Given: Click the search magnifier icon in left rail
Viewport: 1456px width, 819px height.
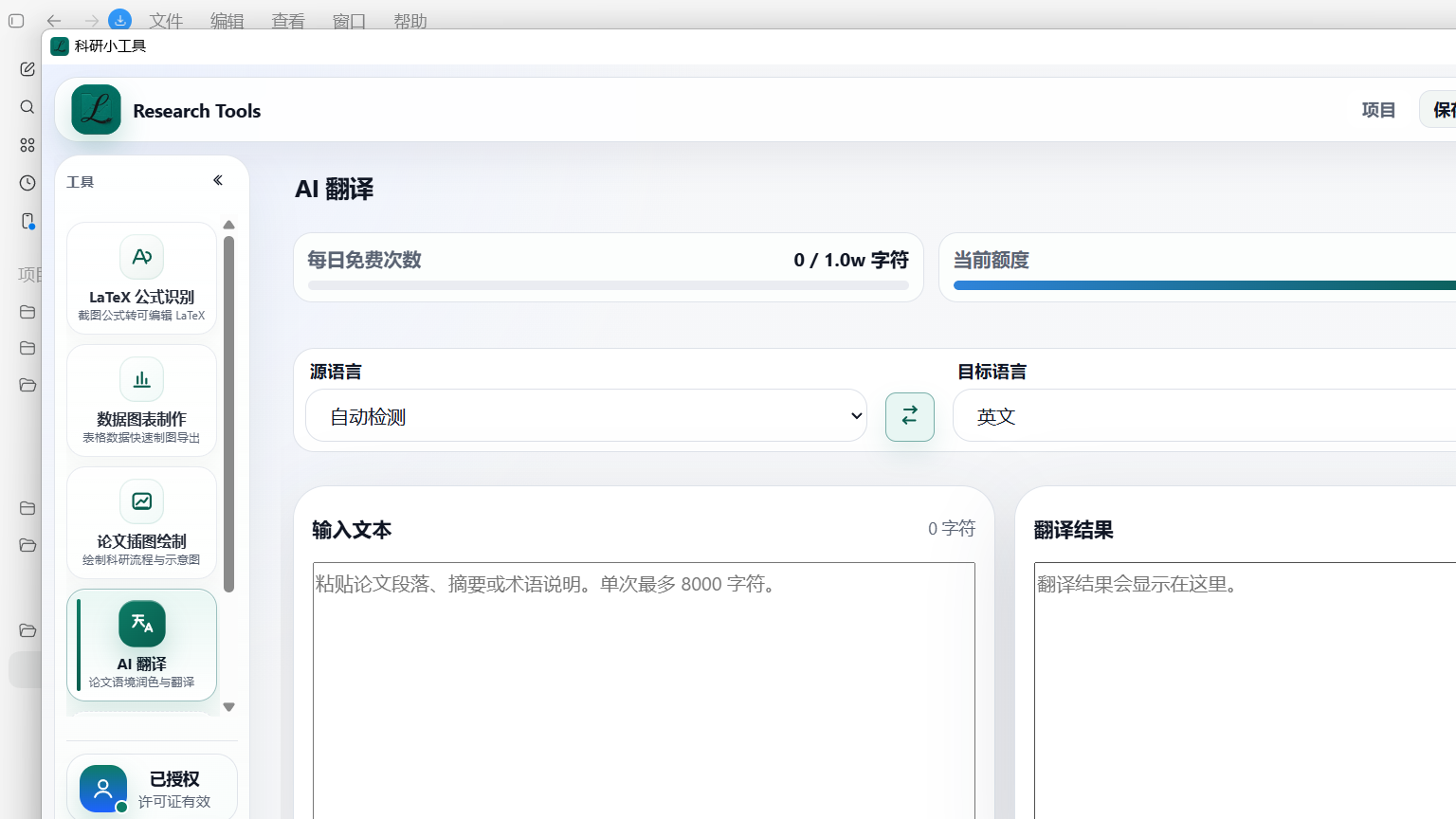Looking at the screenshot, I should click(x=27, y=107).
